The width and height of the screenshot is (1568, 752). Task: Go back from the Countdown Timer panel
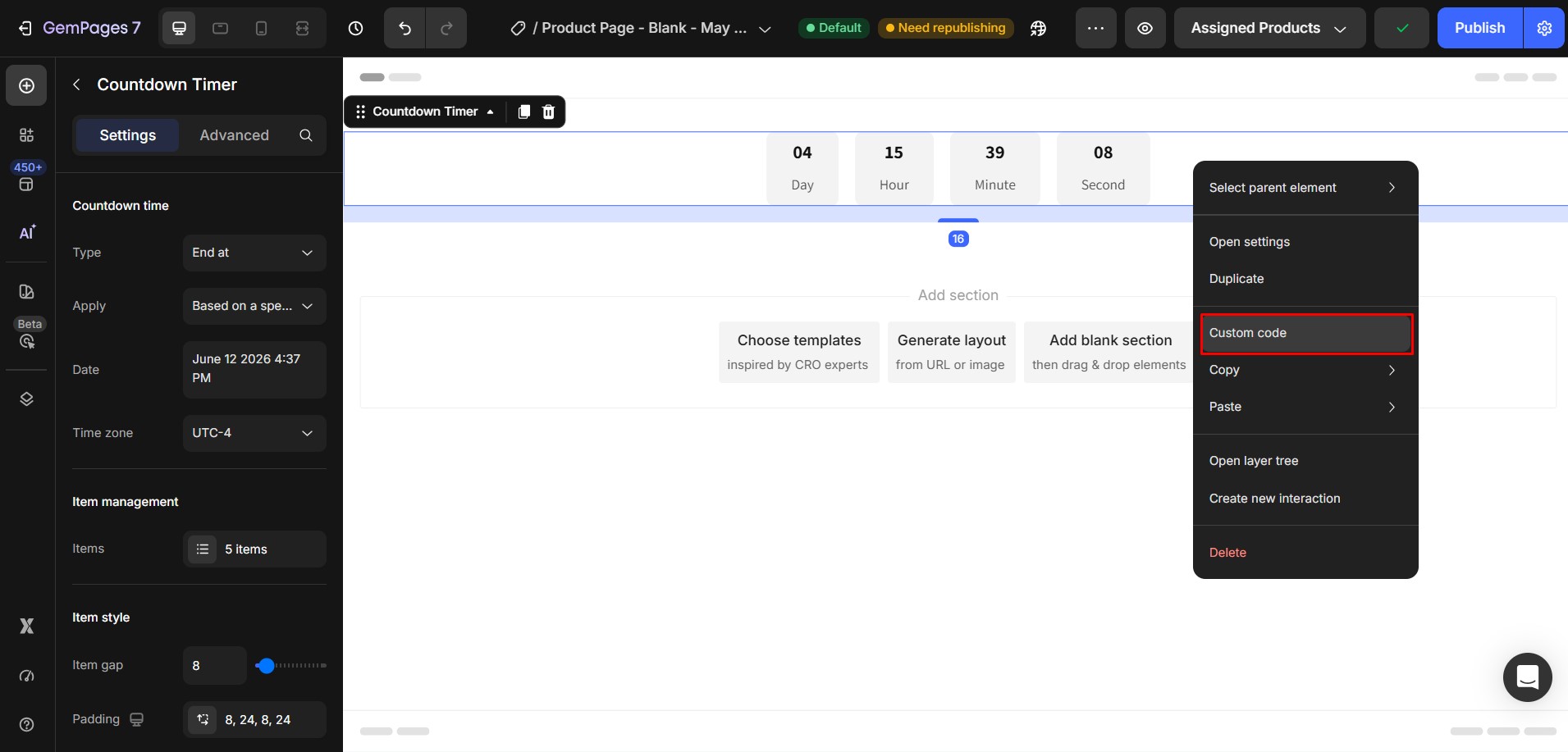(x=76, y=84)
